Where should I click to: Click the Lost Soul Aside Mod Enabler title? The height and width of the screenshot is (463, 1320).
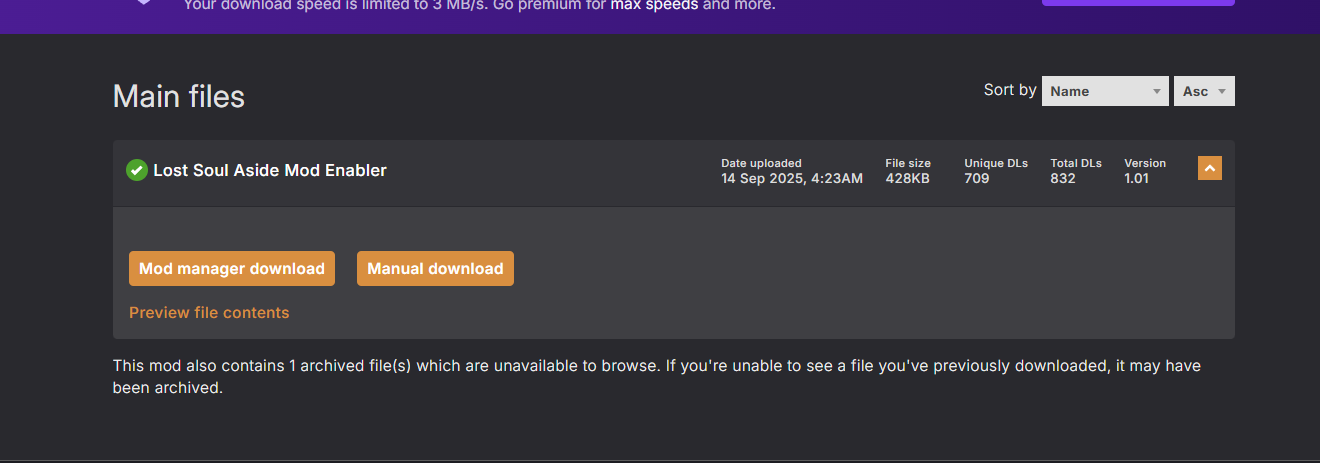click(270, 170)
